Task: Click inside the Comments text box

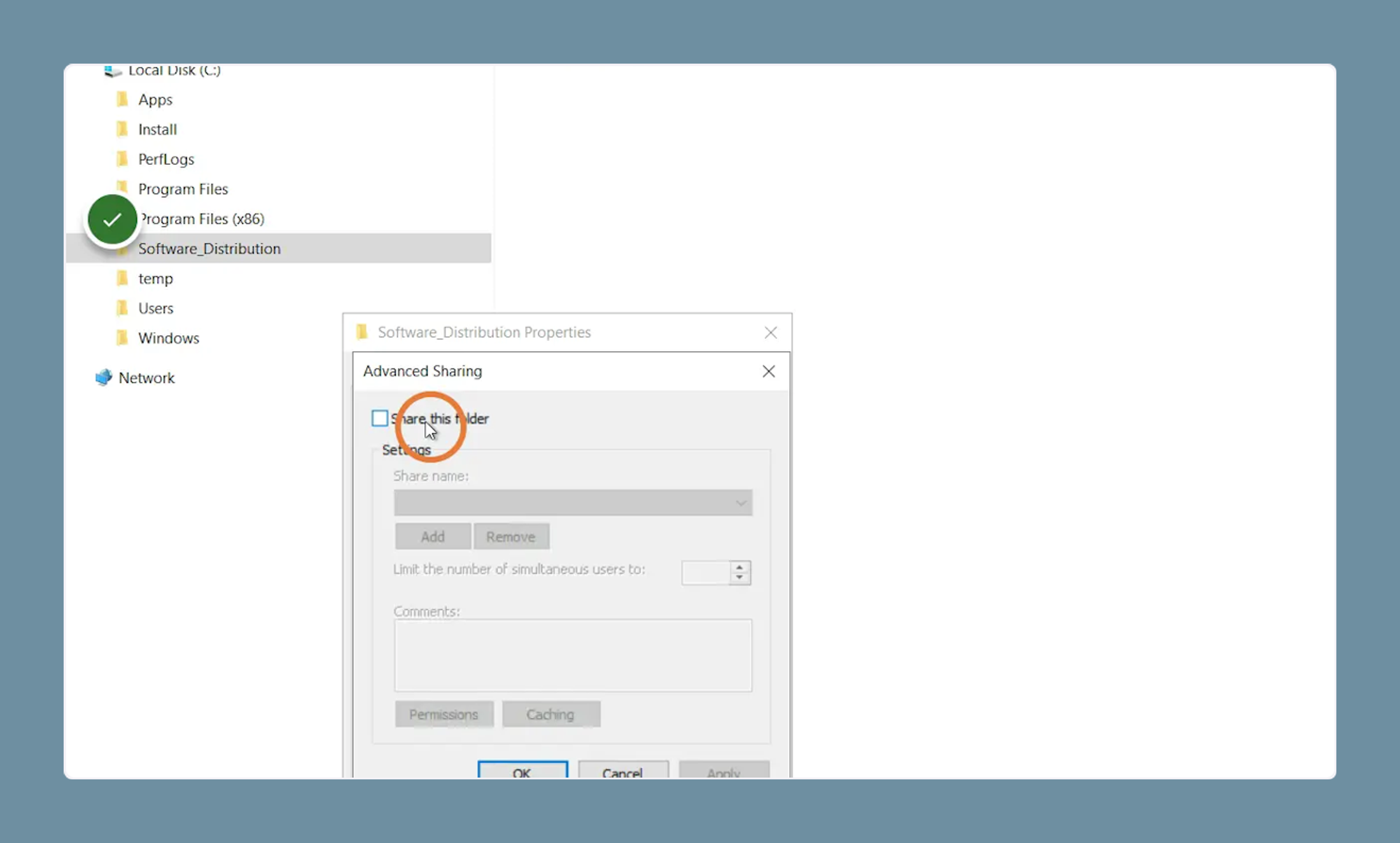Action: (x=573, y=655)
